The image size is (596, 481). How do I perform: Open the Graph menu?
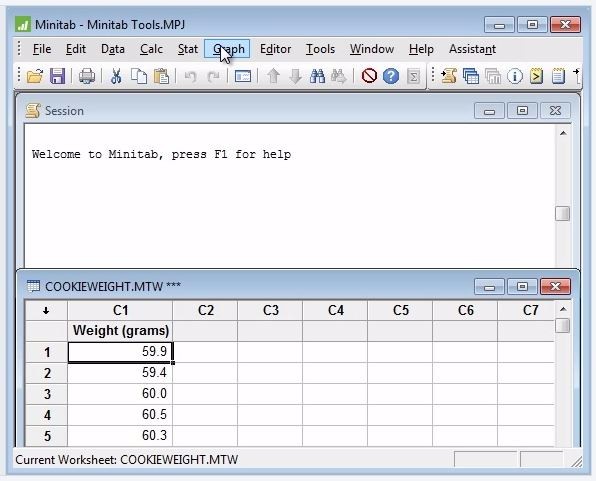tap(227, 49)
